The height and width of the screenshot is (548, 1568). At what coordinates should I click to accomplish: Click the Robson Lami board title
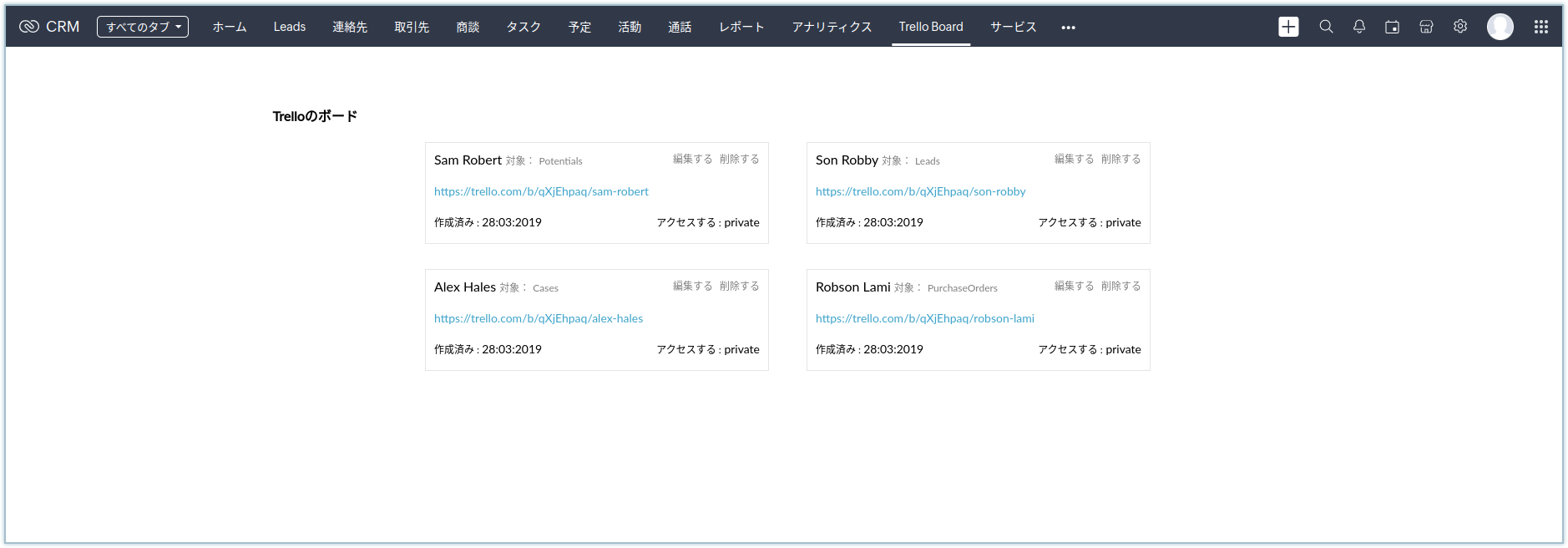click(x=853, y=287)
